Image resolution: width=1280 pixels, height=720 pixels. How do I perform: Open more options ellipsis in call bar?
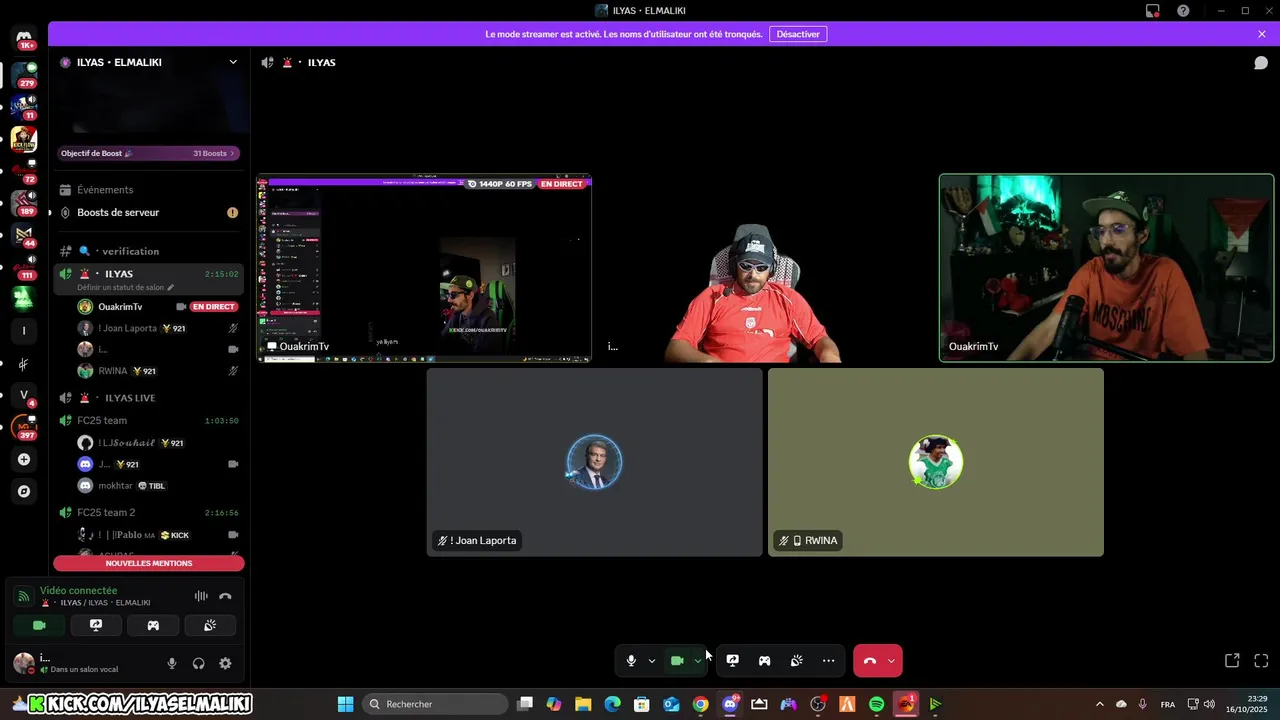tap(828, 661)
